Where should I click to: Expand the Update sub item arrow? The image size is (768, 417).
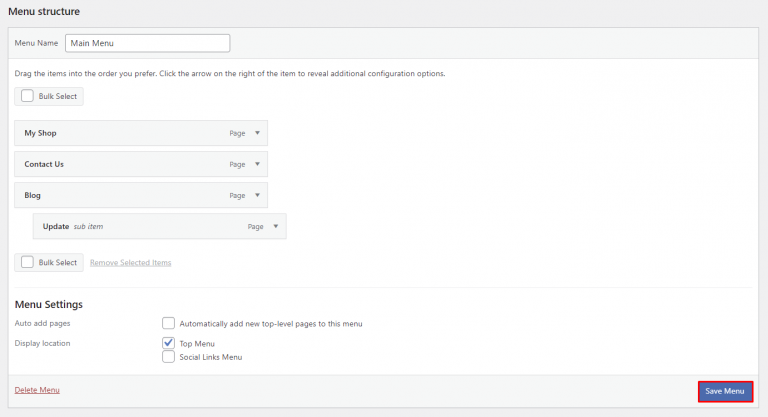(276, 227)
